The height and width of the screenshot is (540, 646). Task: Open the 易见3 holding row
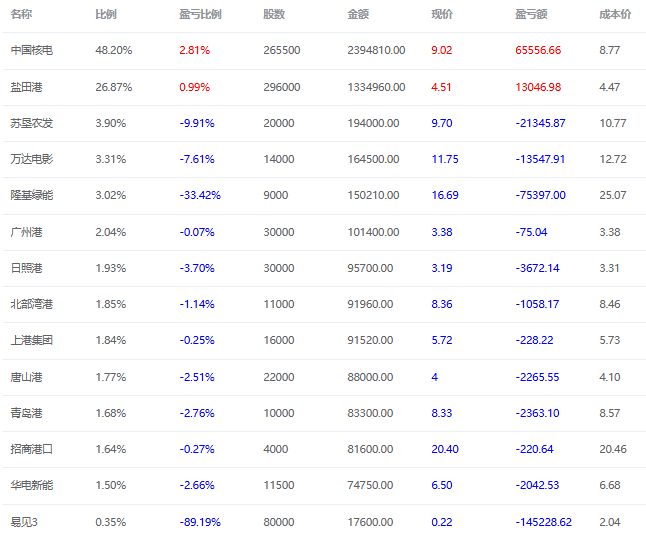[x=324, y=522]
